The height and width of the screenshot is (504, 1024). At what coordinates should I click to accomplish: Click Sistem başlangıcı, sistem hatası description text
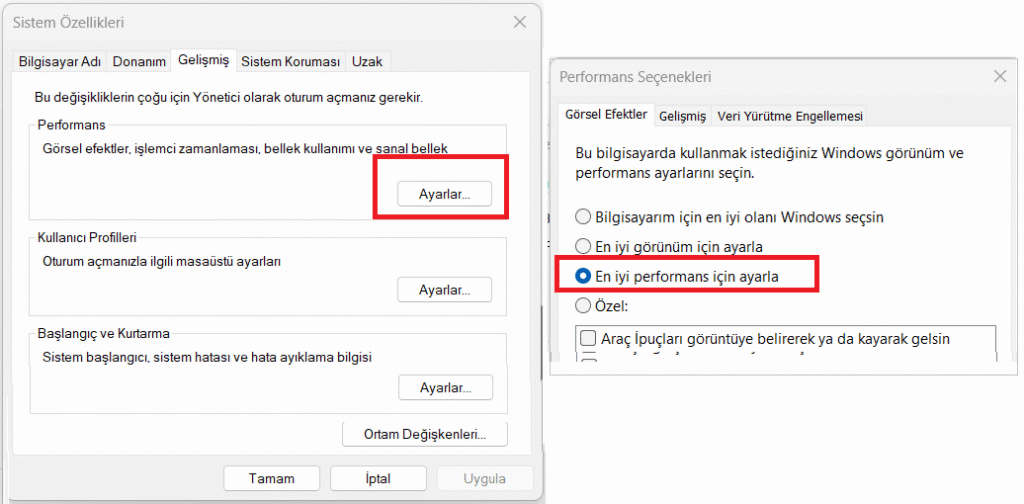click(x=207, y=358)
